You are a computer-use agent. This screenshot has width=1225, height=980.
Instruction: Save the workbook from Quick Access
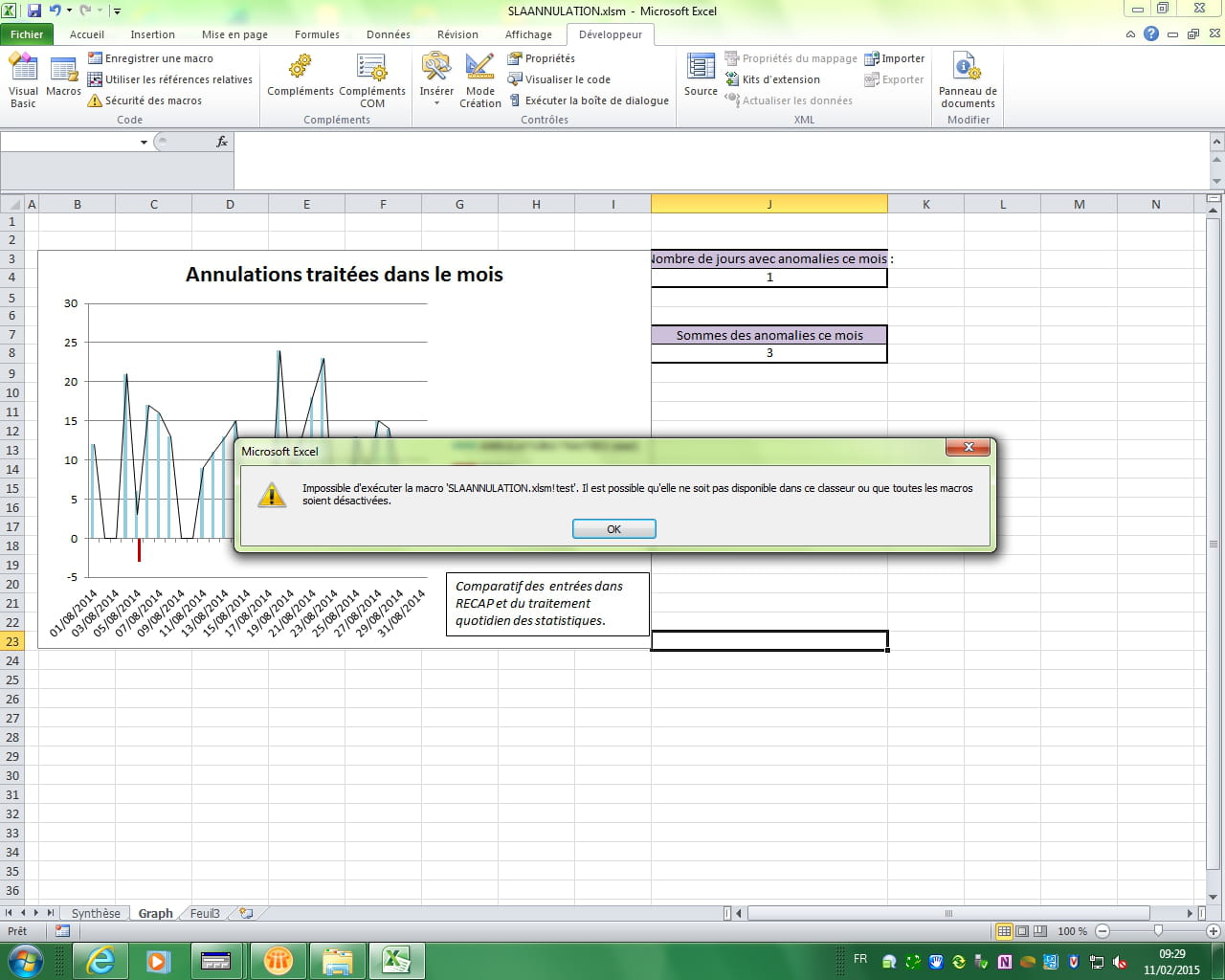coord(34,11)
